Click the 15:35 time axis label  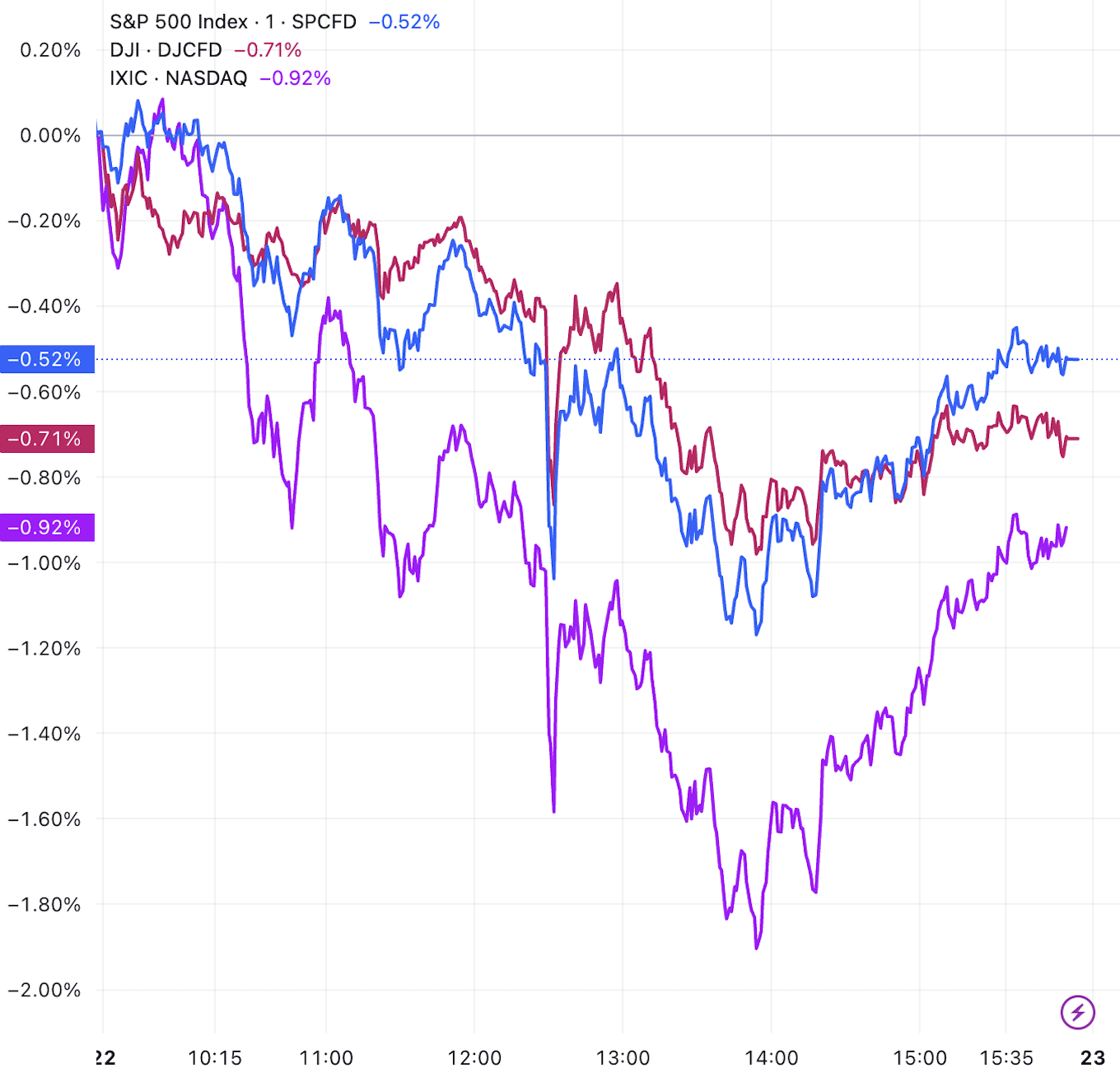(1006, 1058)
